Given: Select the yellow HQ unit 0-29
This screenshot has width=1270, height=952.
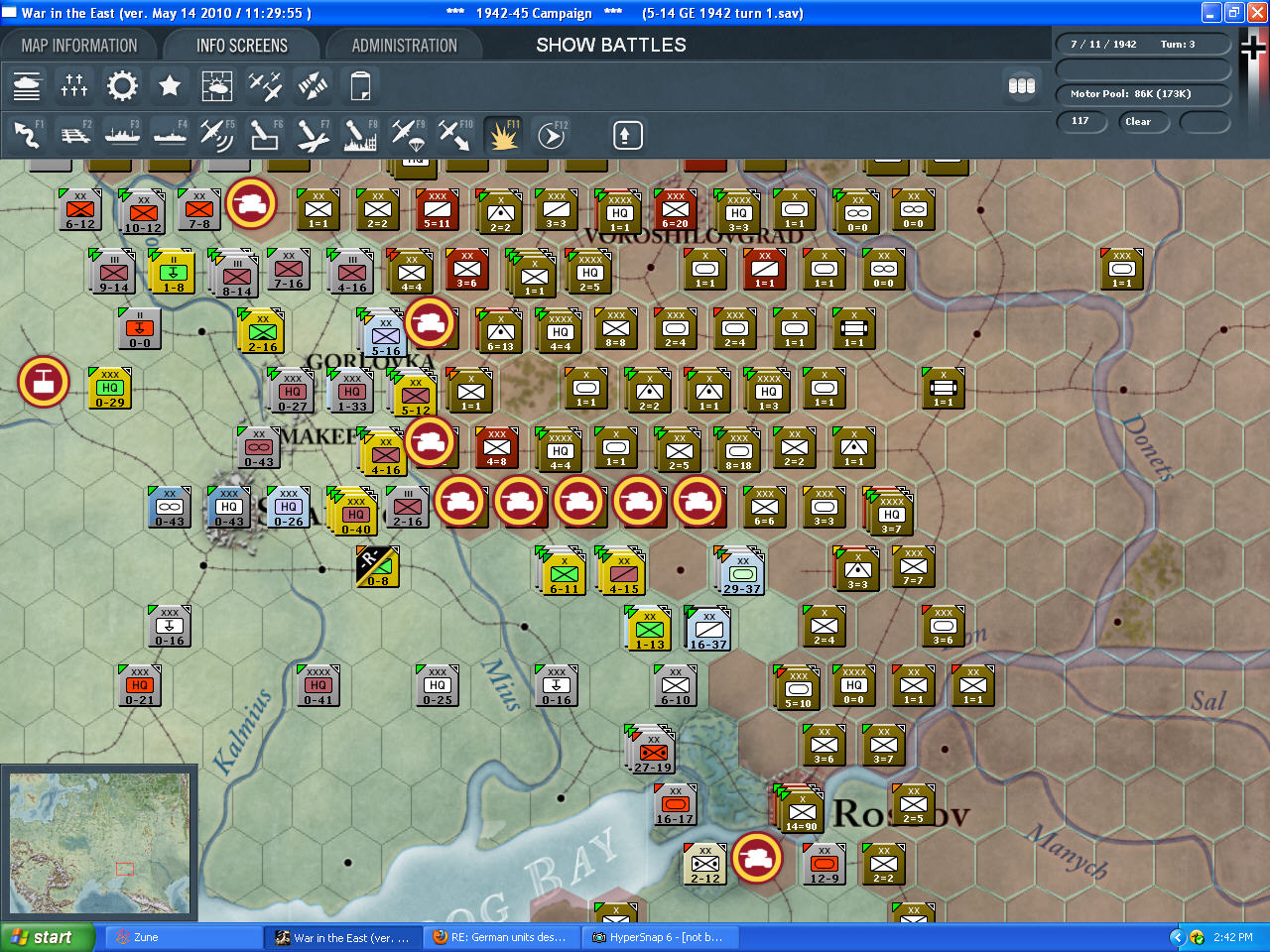Looking at the screenshot, I should tap(109, 388).
